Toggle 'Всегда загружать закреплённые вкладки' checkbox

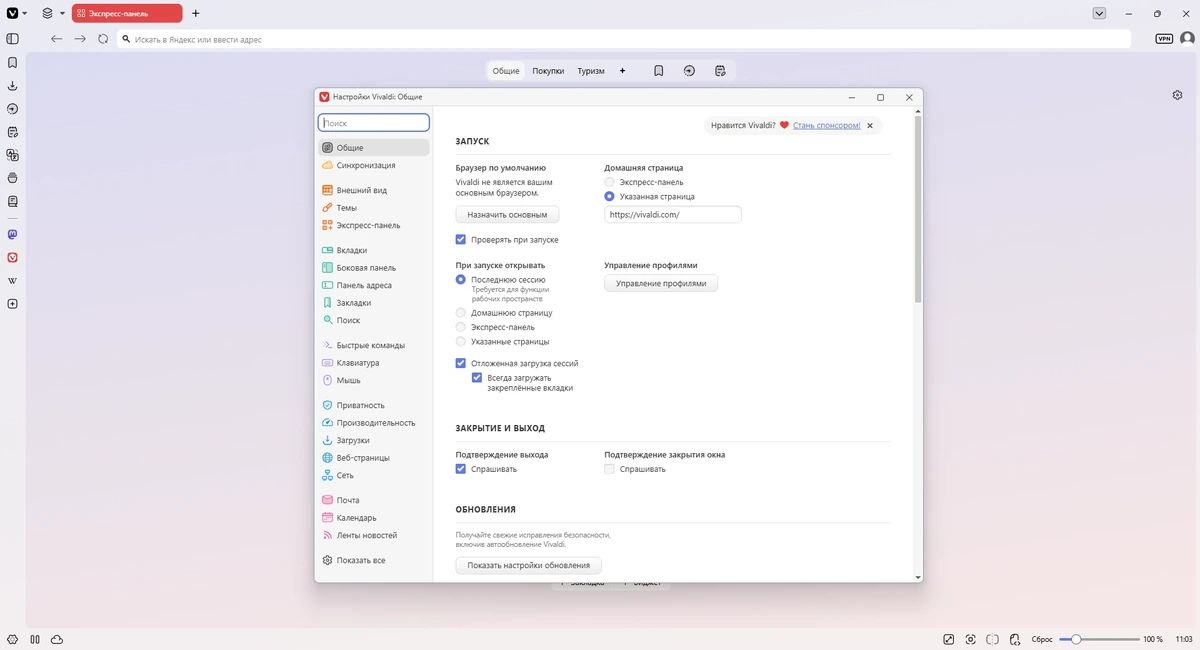pos(477,378)
